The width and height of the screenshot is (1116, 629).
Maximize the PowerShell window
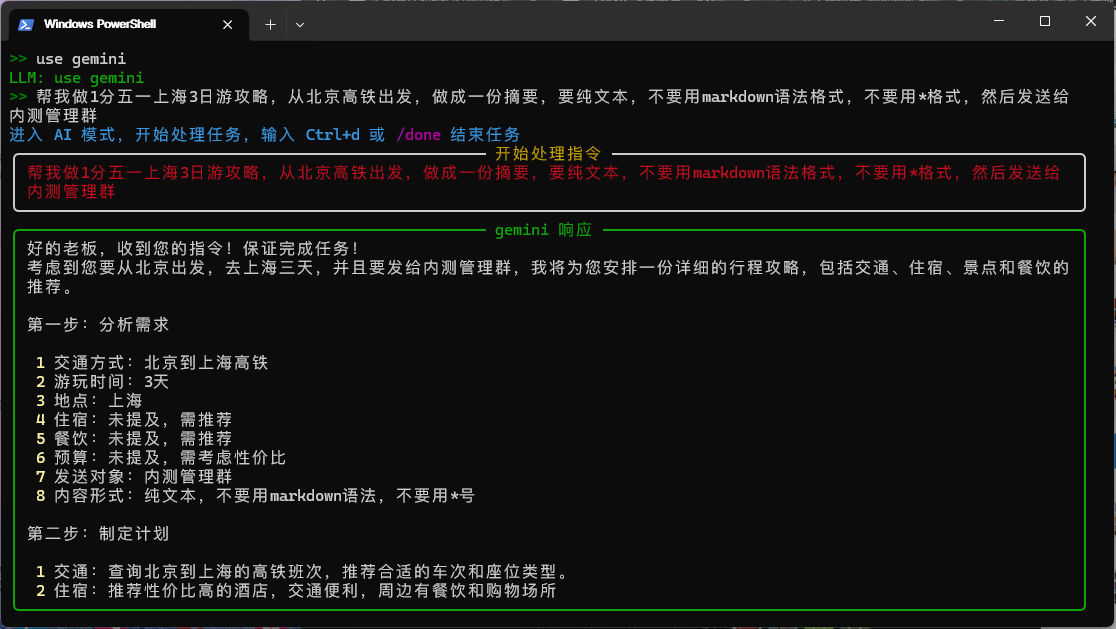(x=1045, y=21)
